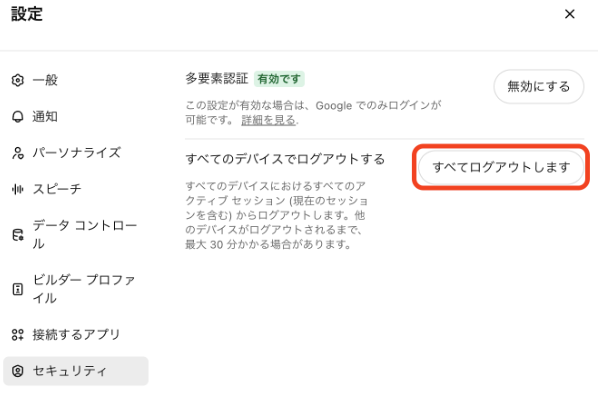Image resolution: width=598 pixels, height=394 pixels.
Task: Select the パーソナライズ menu item
Action: (76, 153)
